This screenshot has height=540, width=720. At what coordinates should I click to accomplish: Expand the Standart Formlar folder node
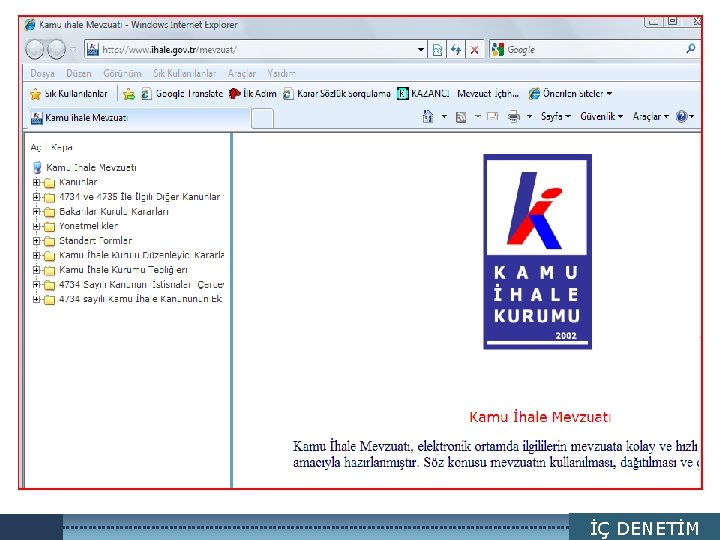coord(36,241)
